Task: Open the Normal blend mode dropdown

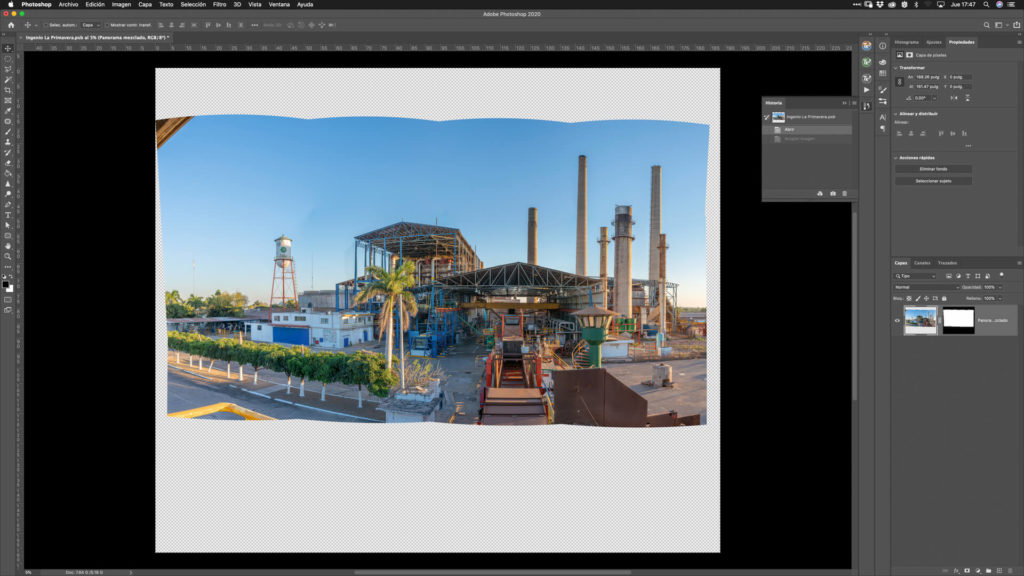Action: [x=925, y=287]
